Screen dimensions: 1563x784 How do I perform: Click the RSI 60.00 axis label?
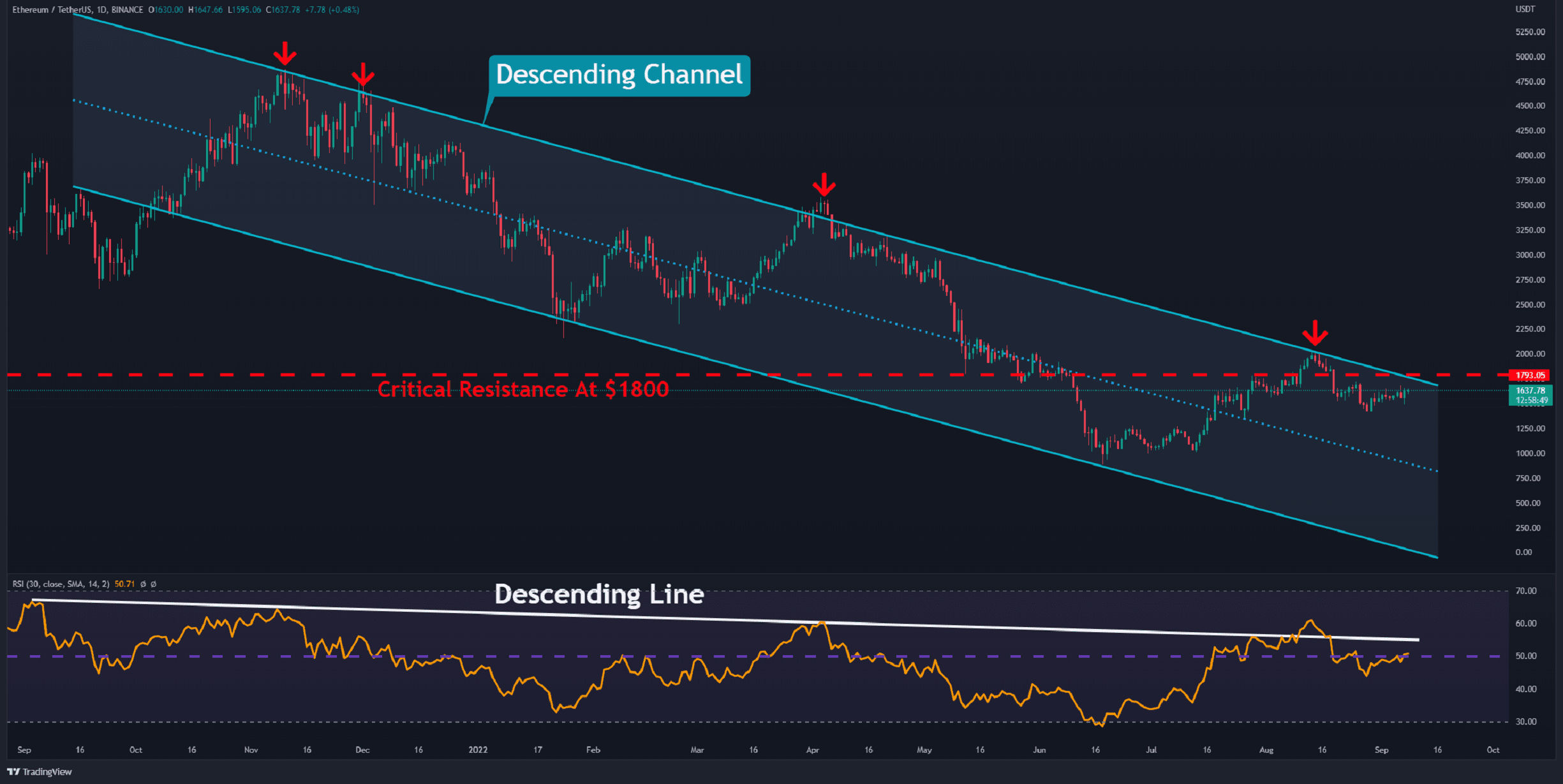click(1526, 624)
